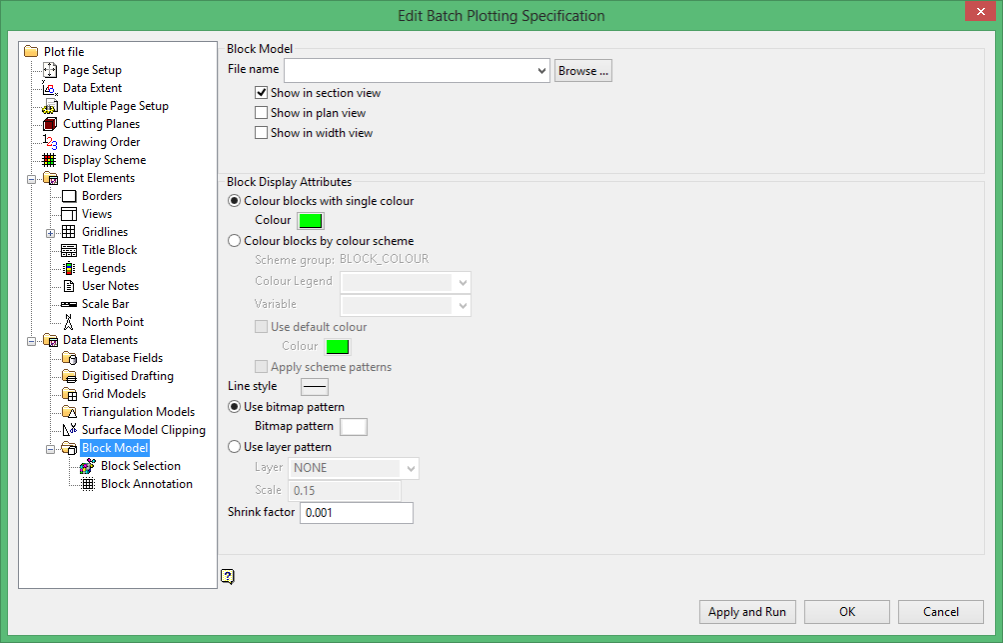
Task: Expand the Gridlines tree node
Action: point(51,233)
